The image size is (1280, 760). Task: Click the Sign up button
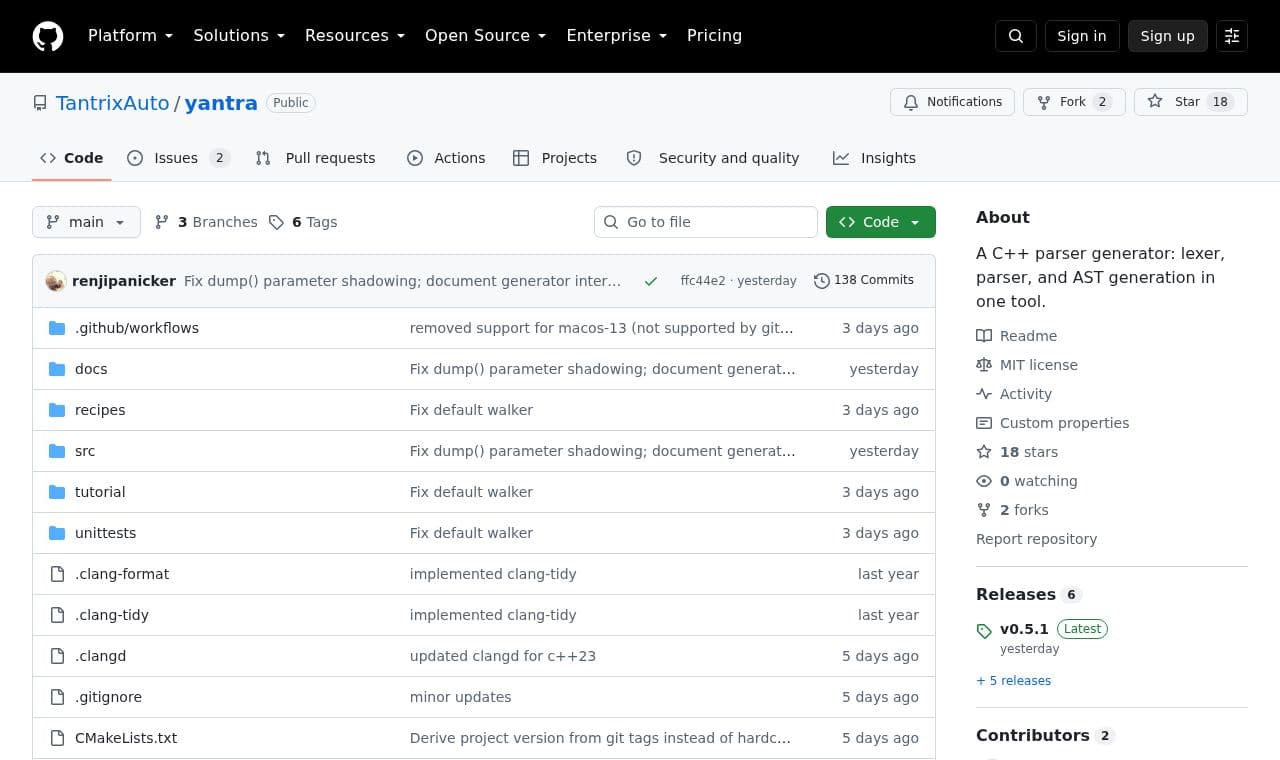tap(1168, 36)
